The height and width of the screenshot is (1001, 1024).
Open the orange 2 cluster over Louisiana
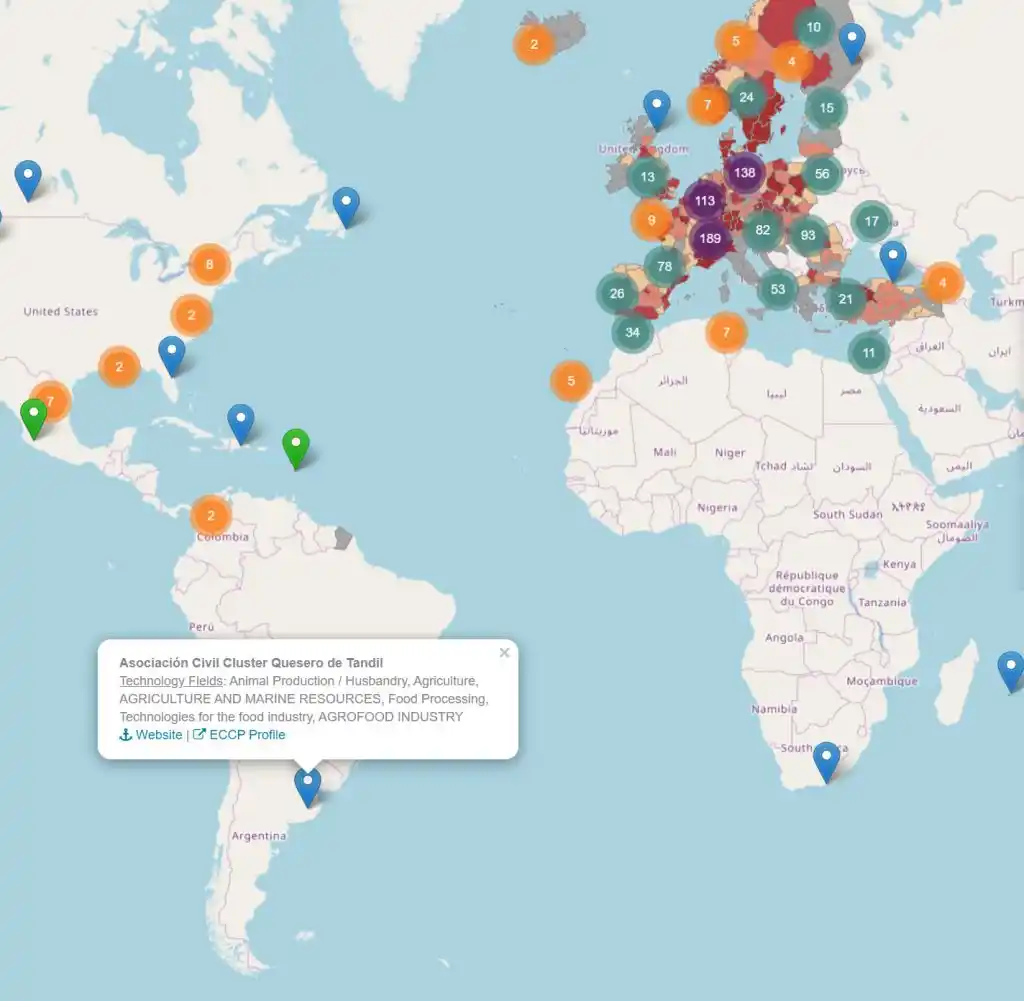tap(119, 367)
